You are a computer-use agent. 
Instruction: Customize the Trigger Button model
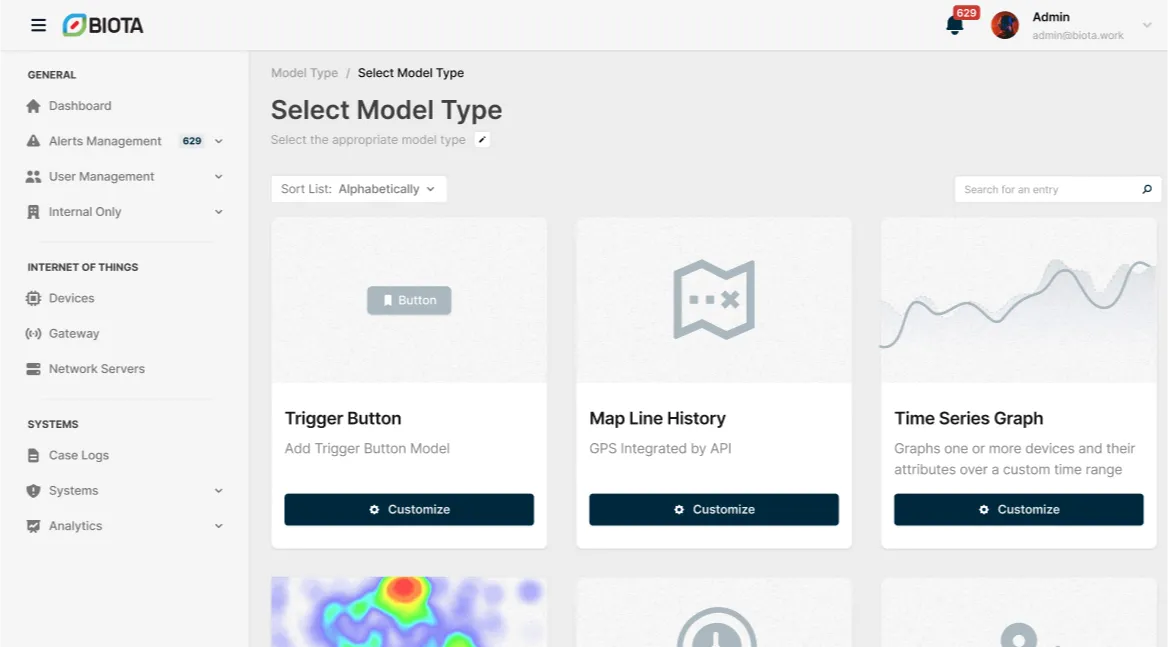click(x=409, y=509)
